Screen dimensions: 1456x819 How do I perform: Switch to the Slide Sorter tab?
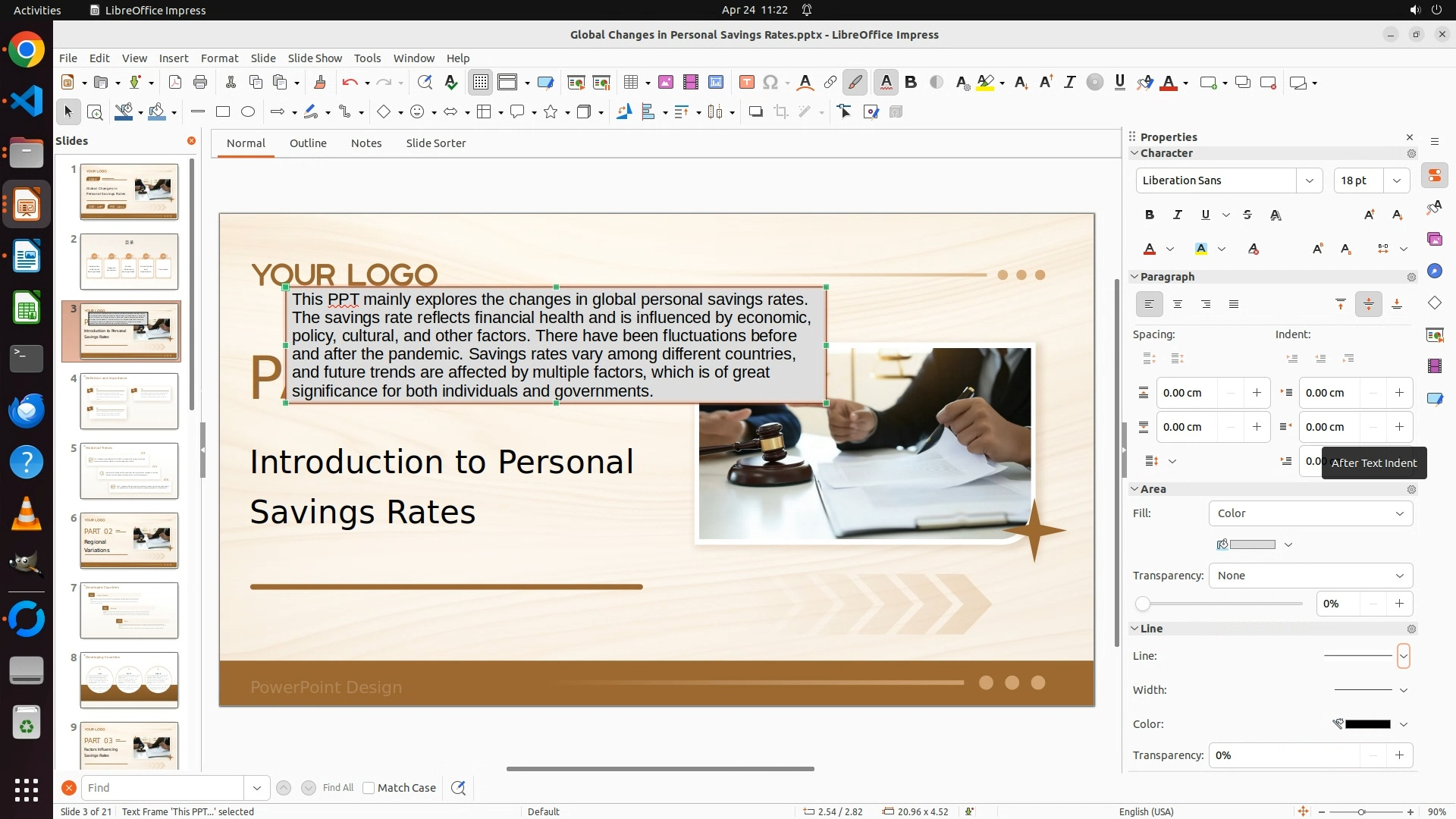coord(435,143)
